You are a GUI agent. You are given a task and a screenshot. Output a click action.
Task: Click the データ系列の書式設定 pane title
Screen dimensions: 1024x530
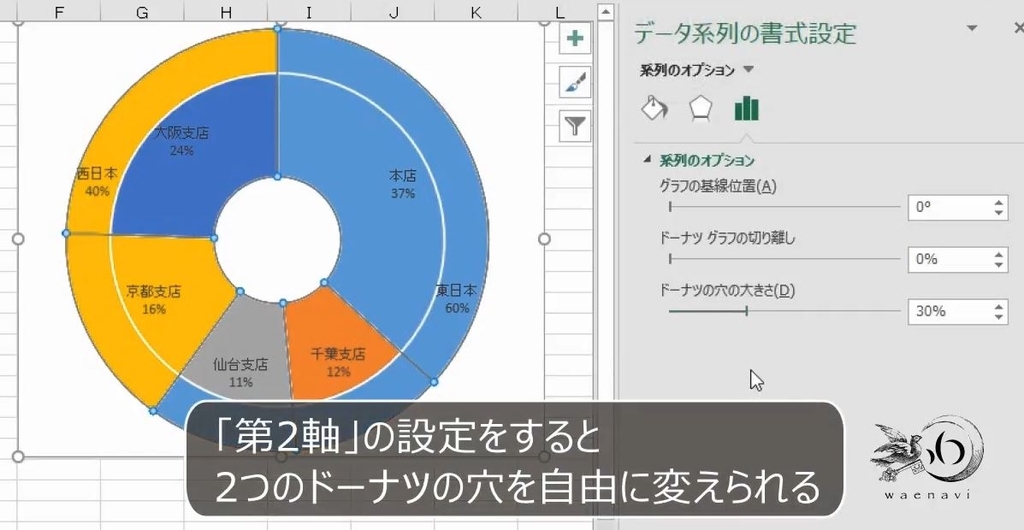[744, 33]
